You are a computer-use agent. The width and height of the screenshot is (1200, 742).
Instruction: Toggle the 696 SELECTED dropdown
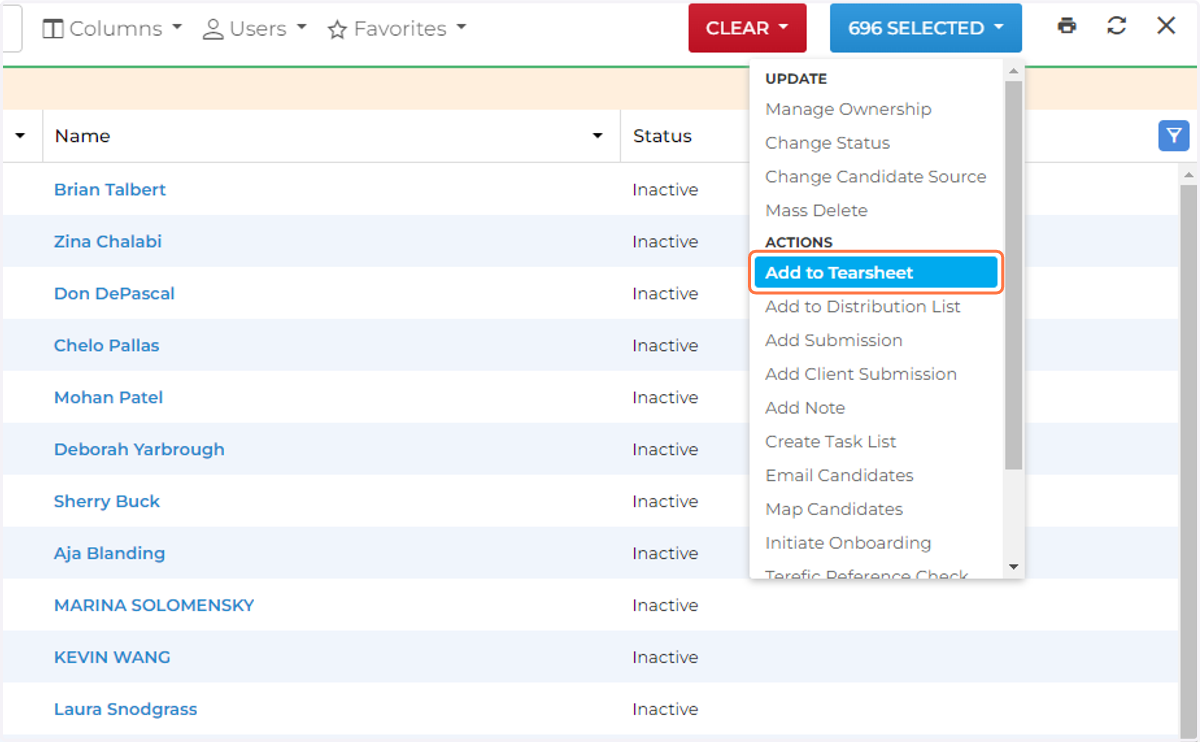coord(926,28)
